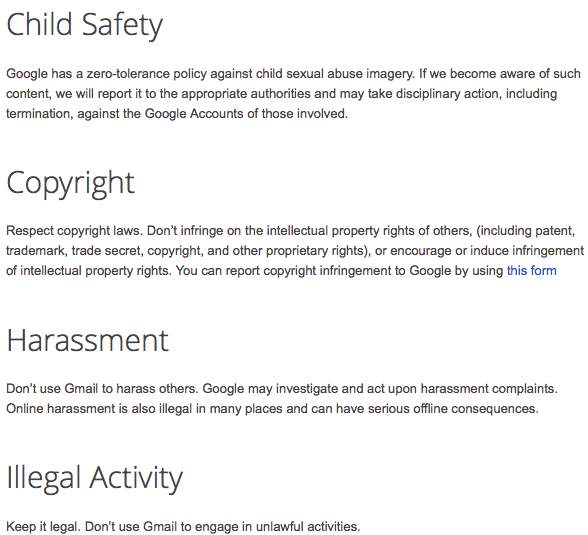
Task: Click the phrase 'harassment complaints' in Harassment section
Action: tap(489, 388)
